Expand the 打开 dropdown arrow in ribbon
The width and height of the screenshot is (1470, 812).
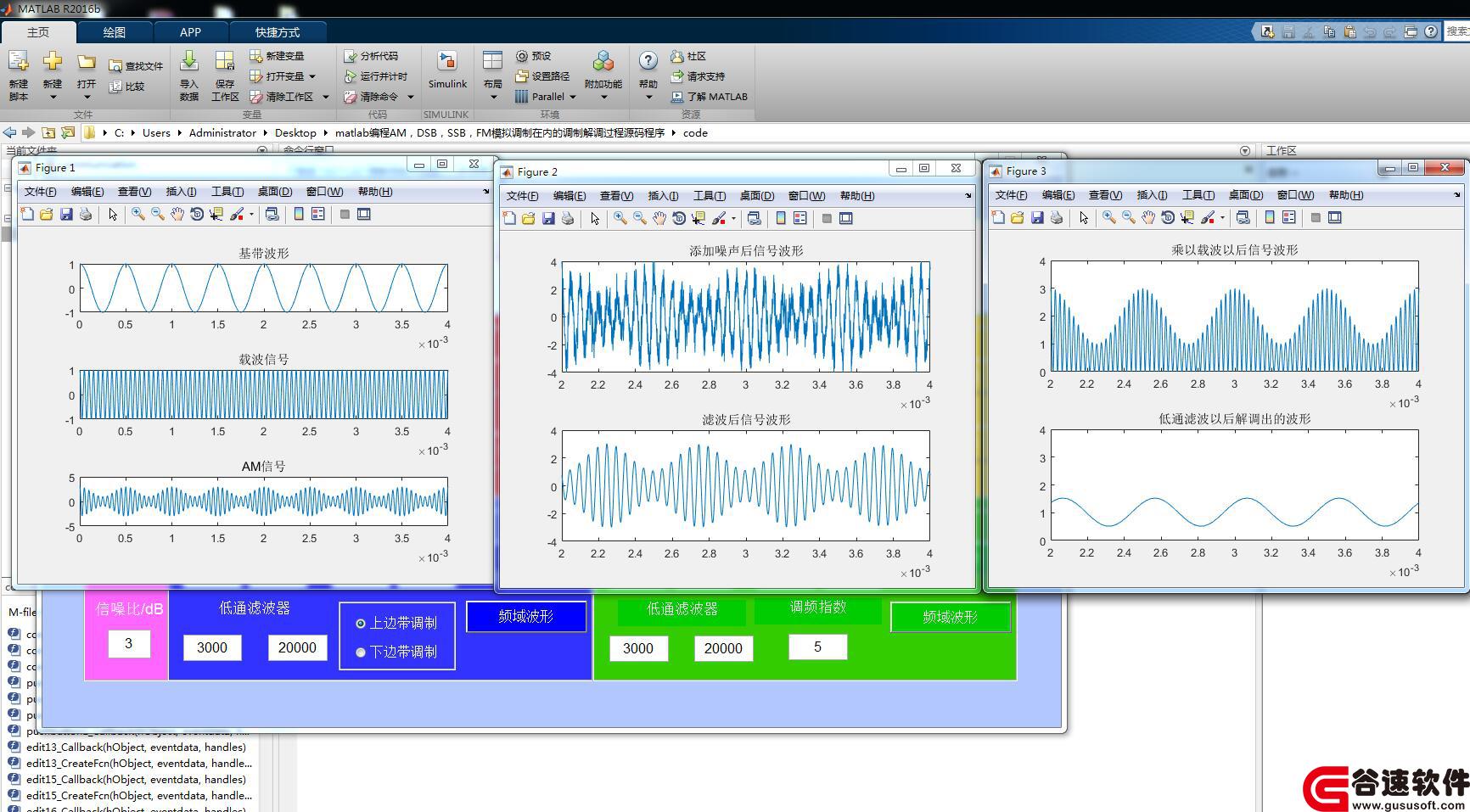point(87,97)
